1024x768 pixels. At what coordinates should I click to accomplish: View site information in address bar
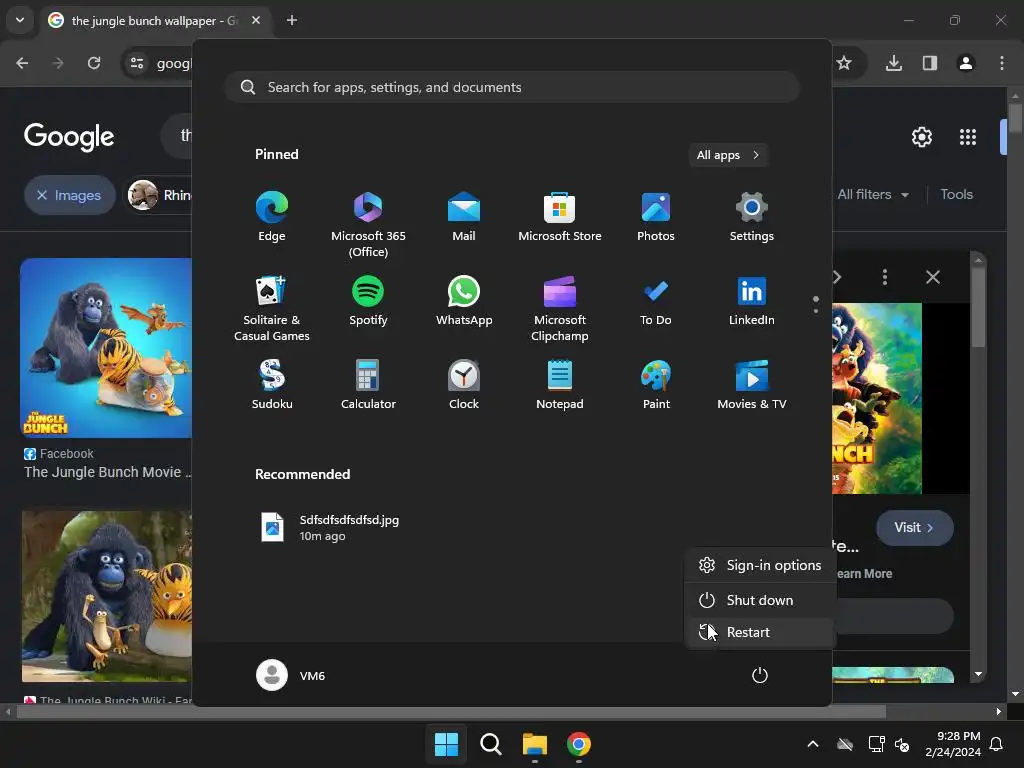(137, 63)
